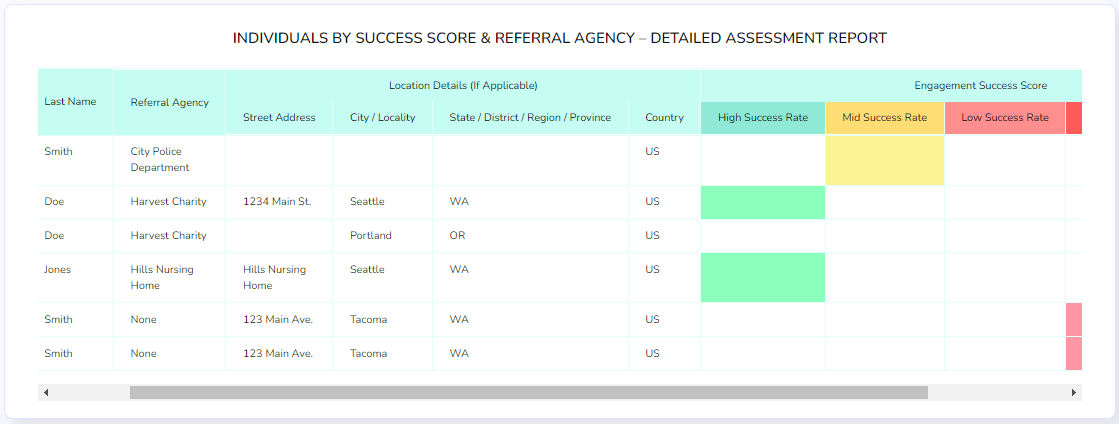Click the green high success cell for Jones

[x=763, y=278]
